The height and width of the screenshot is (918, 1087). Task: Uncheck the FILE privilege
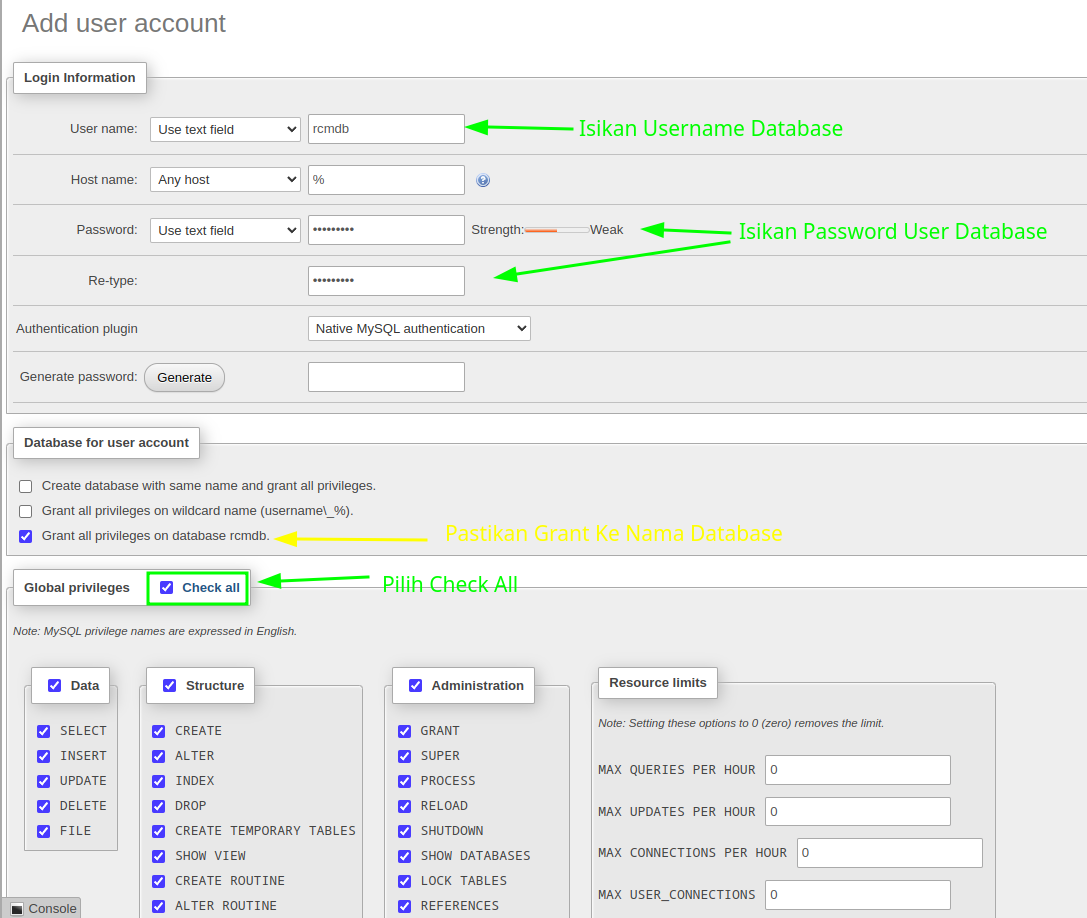click(x=44, y=831)
